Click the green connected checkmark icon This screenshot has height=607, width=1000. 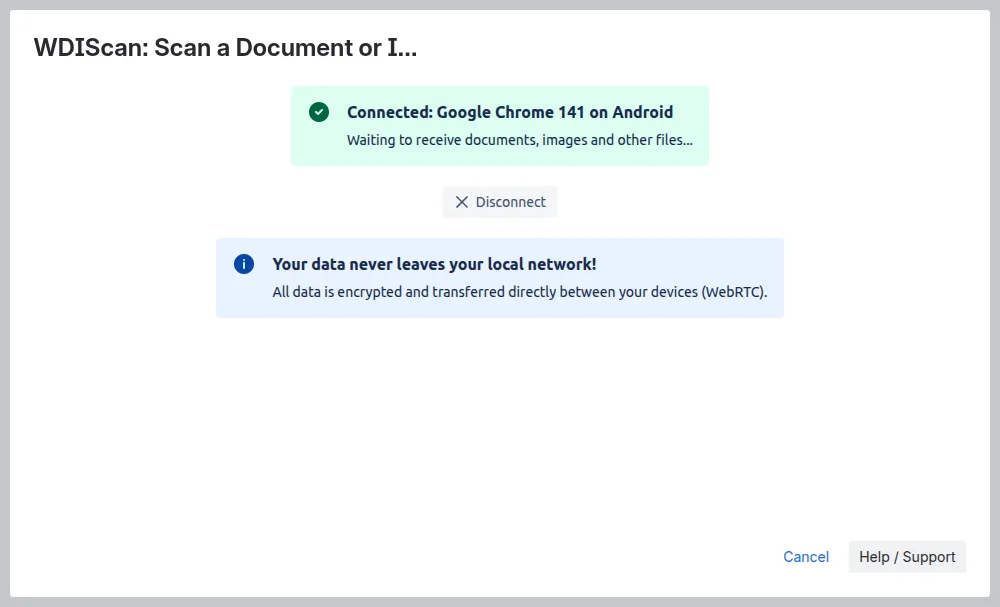(x=319, y=112)
